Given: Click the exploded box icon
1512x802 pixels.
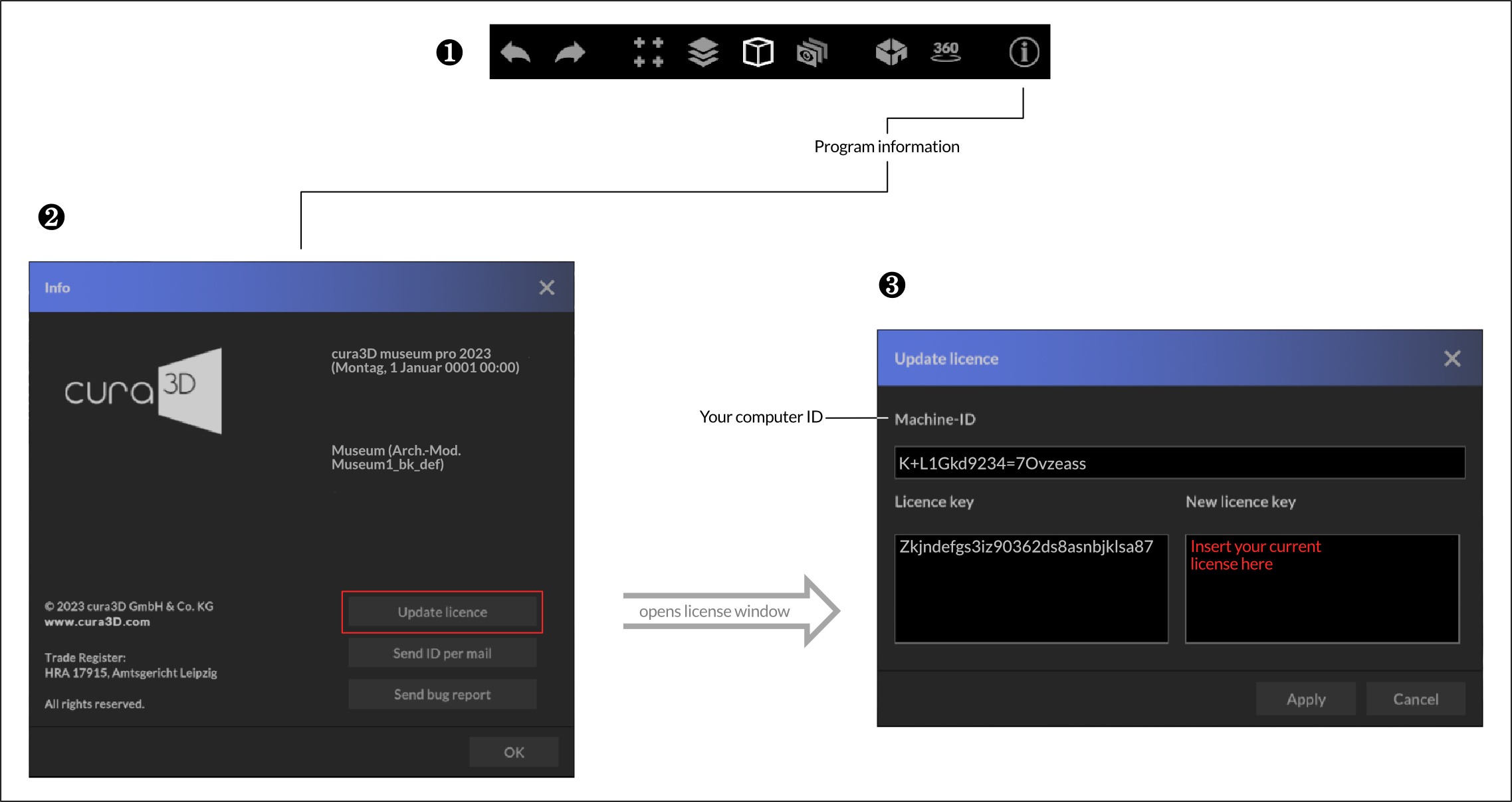Looking at the screenshot, I should click(891, 52).
